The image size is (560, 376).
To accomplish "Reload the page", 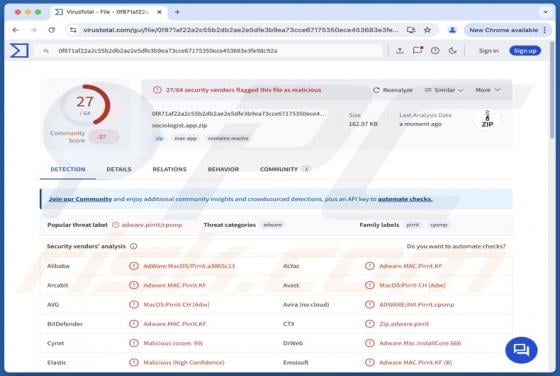I will pos(51,30).
